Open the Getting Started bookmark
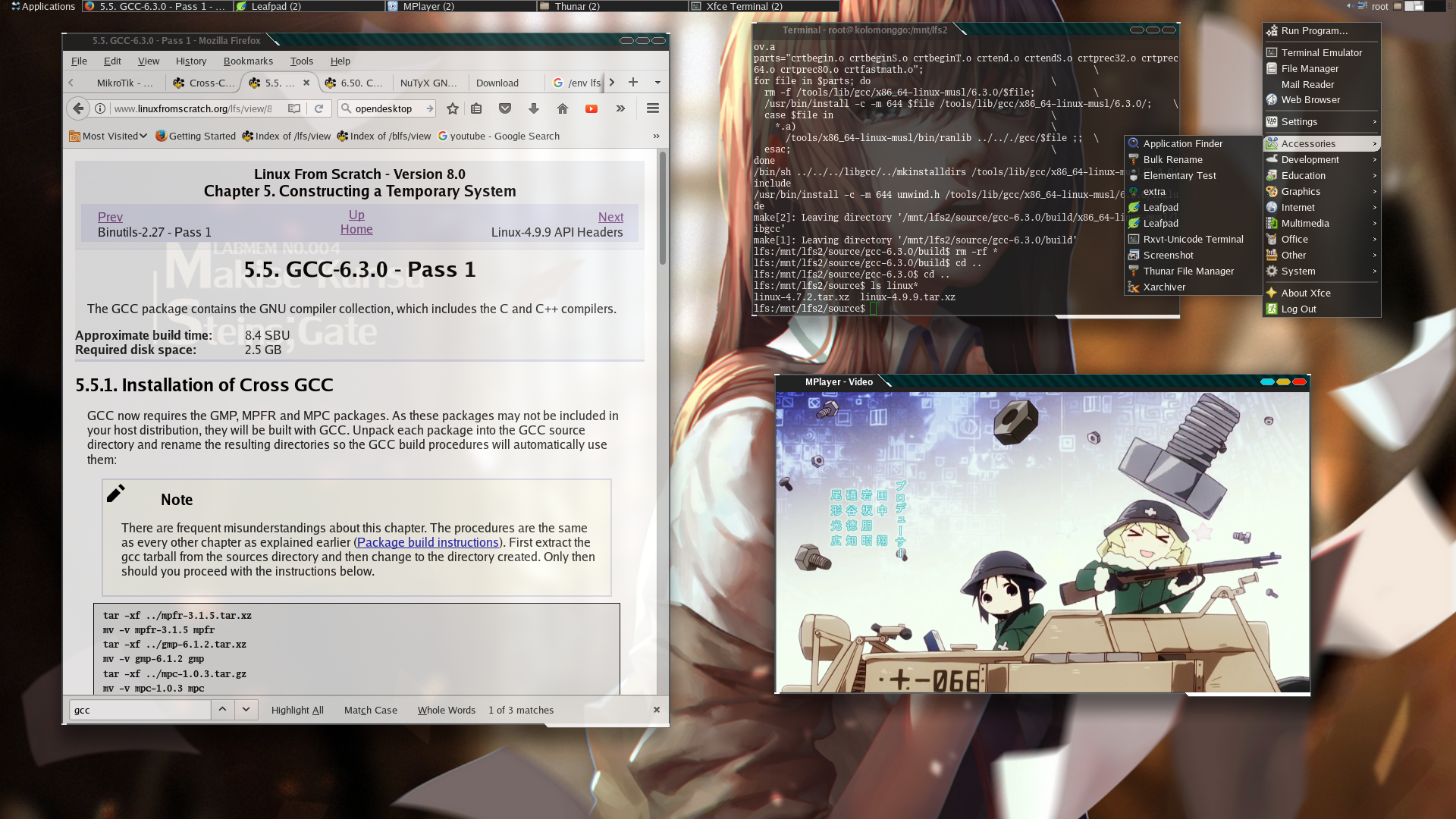 tap(196, 136)
